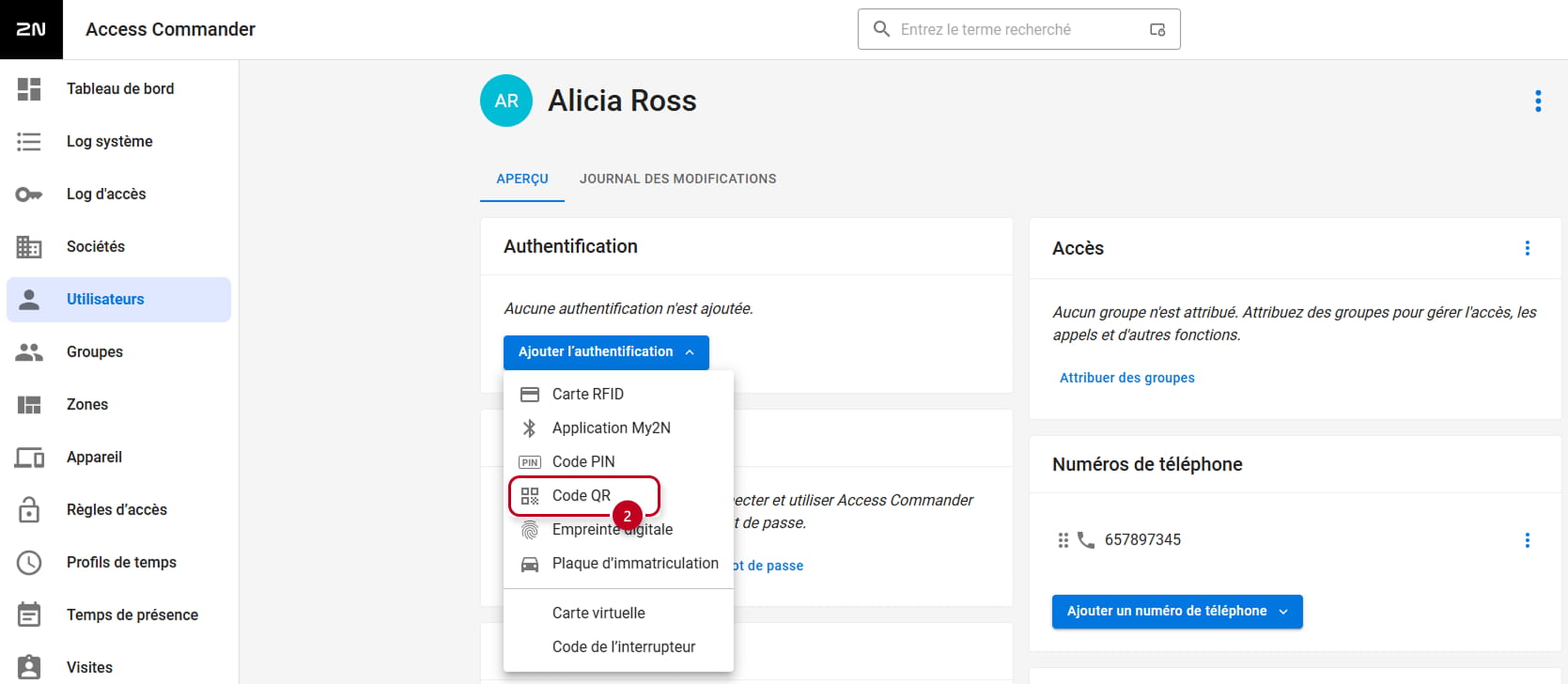Switch to the Aperçu tab
The image size is (1568, 684).
[x=522, y=179]
